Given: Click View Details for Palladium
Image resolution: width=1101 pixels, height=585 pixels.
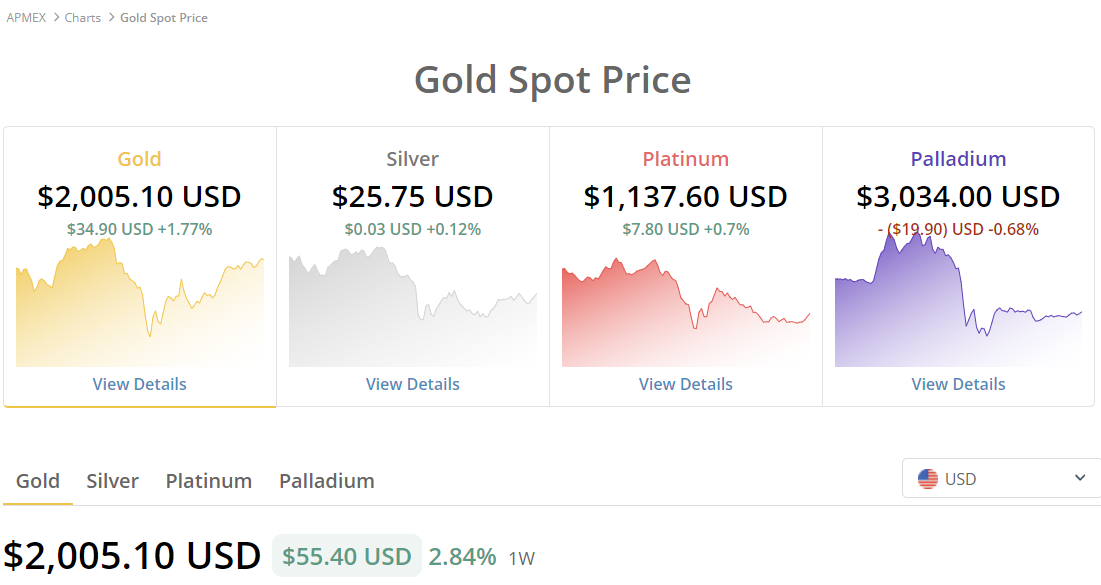Looking at the screenshot, I should point(958,384).
